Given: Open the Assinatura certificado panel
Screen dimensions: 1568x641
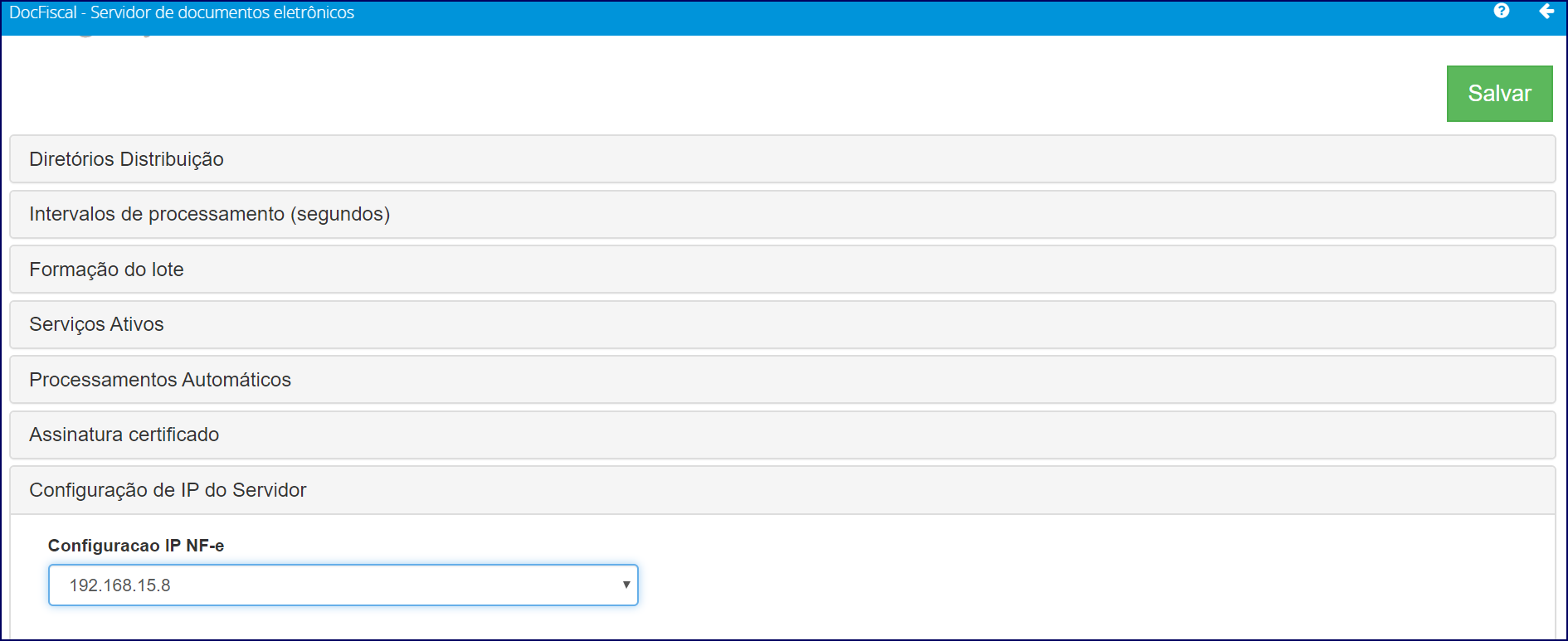Looking at the screenshot, I should pyautogui.click(x=782, y=435).
